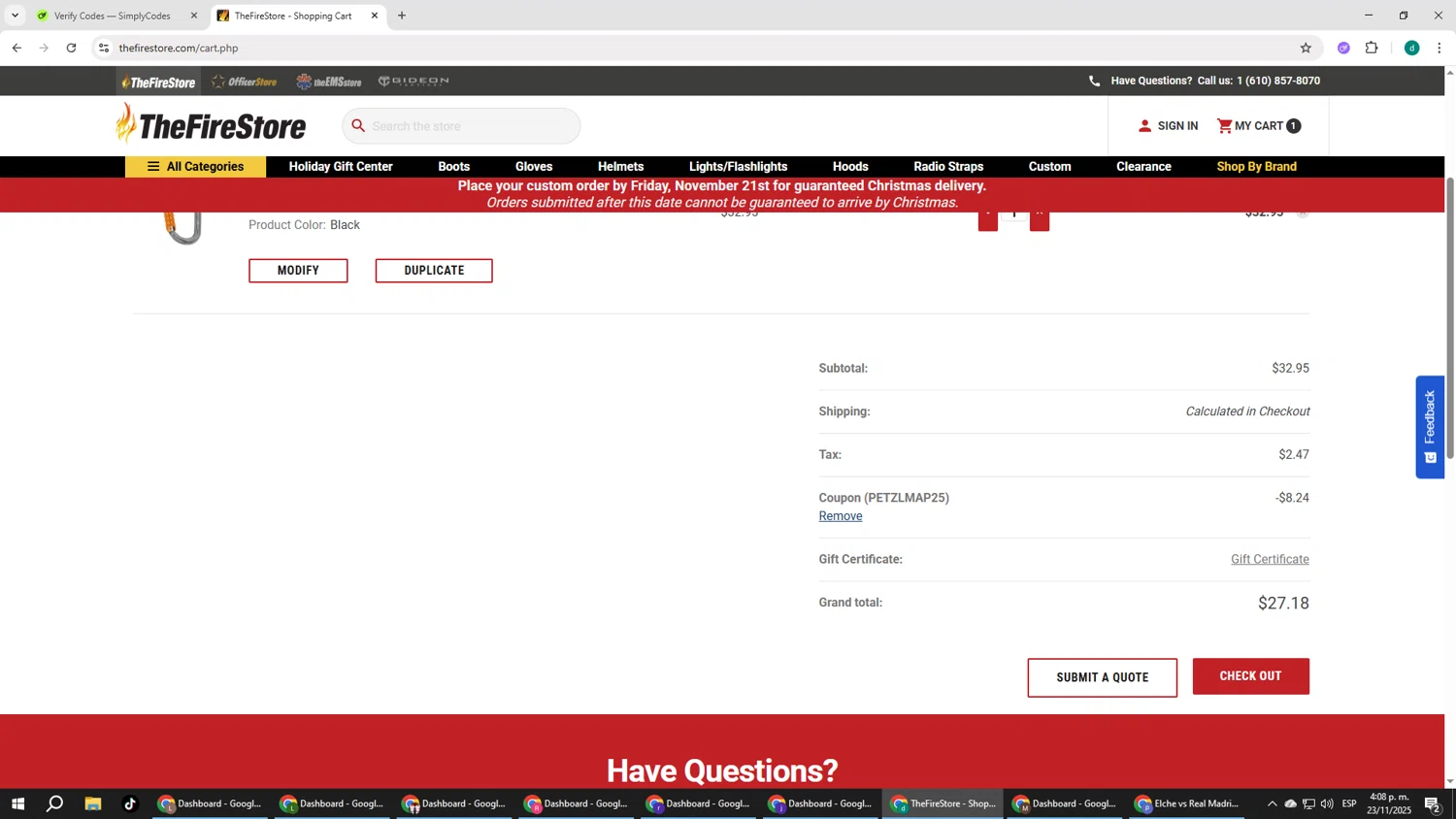
Task: Click the Sign In person icon
Action: tap(1144, 126)
